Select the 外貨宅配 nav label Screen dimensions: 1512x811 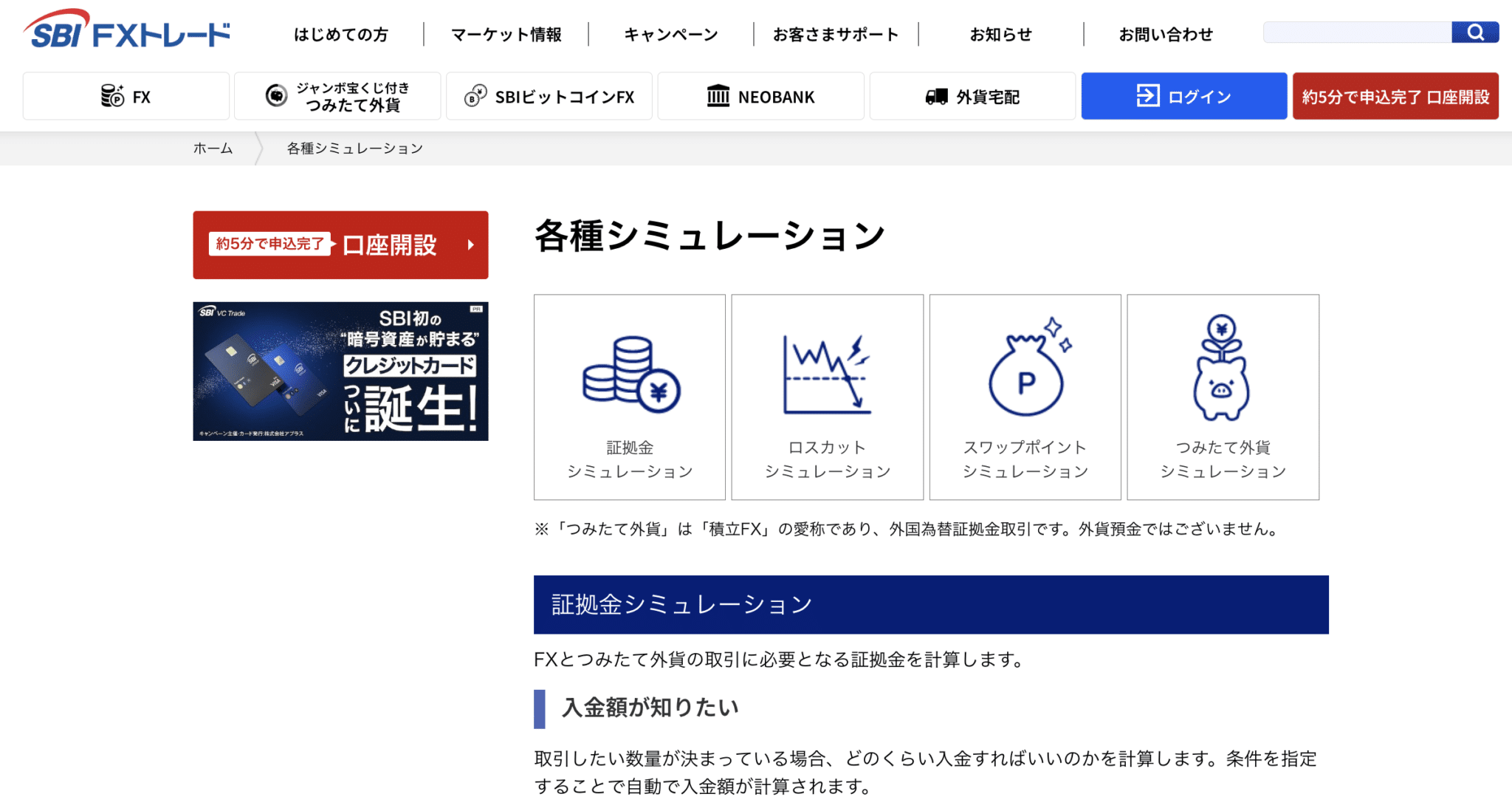988,97
